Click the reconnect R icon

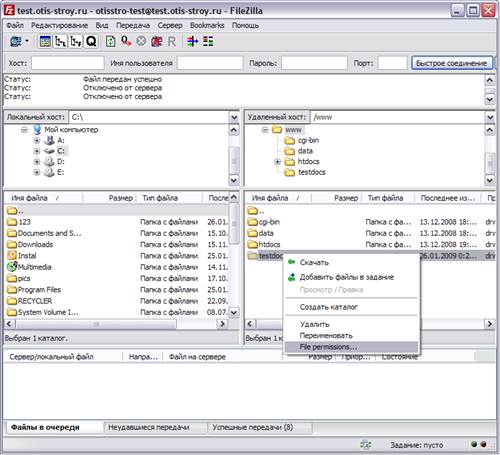(x=171, y=41)
